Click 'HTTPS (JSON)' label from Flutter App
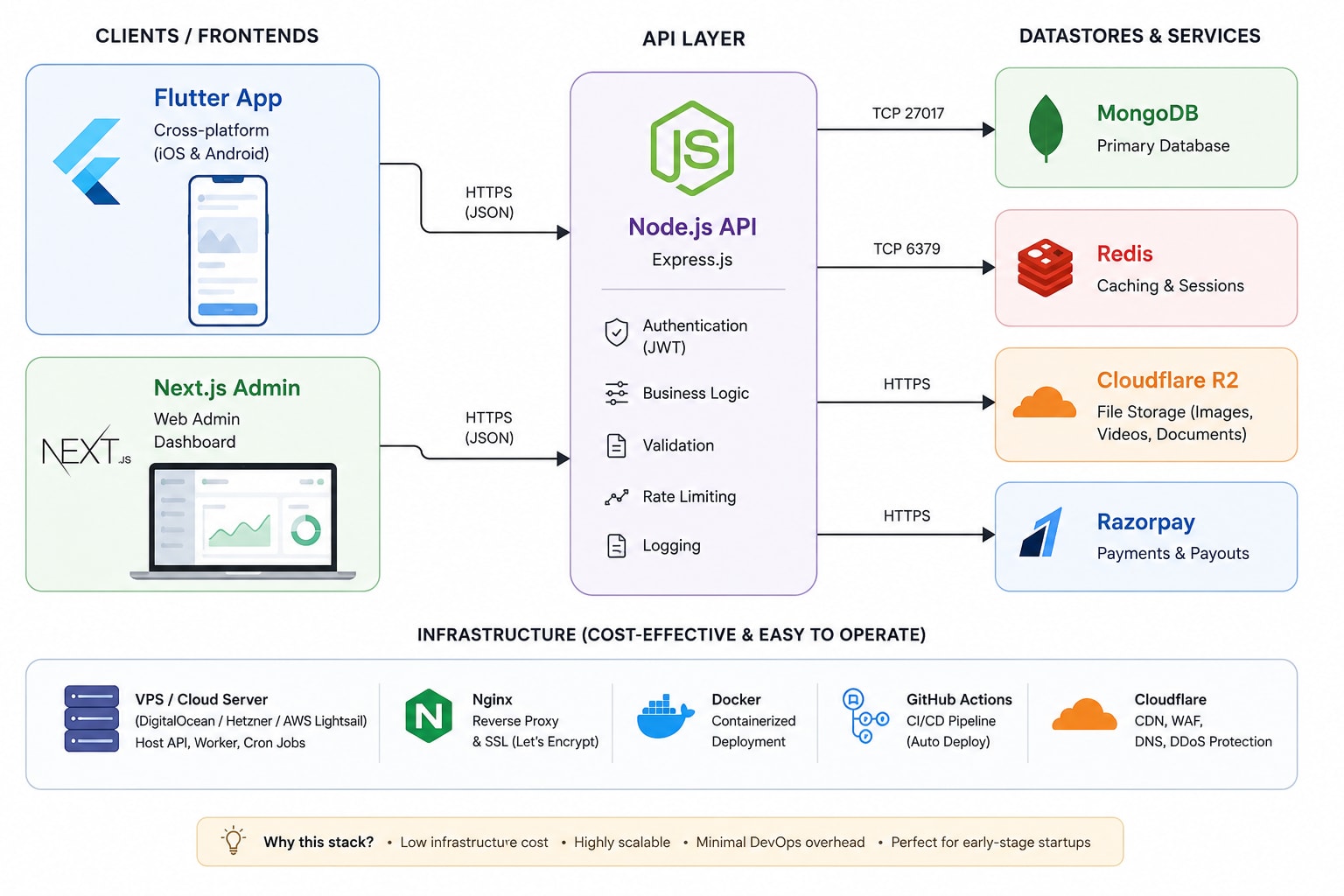 coord(489,202)
